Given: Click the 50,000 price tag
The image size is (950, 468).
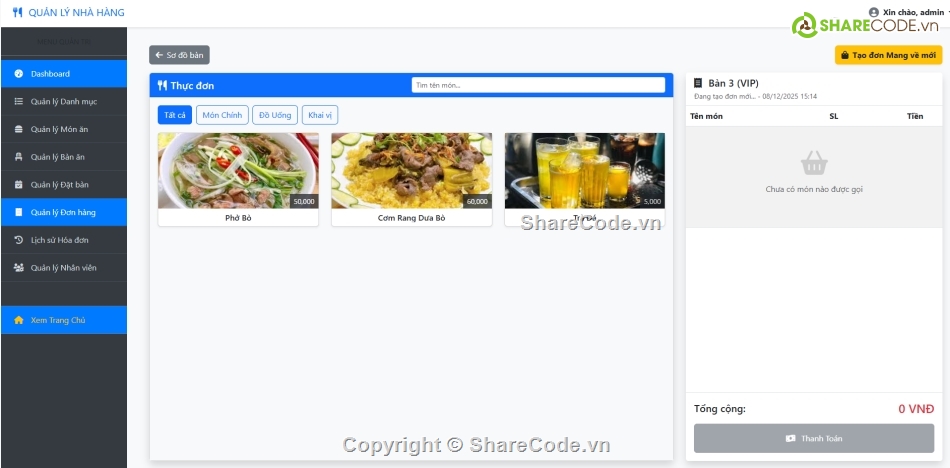Looking at the screenshot, I should pyautogui.click(x=304, y=202).
